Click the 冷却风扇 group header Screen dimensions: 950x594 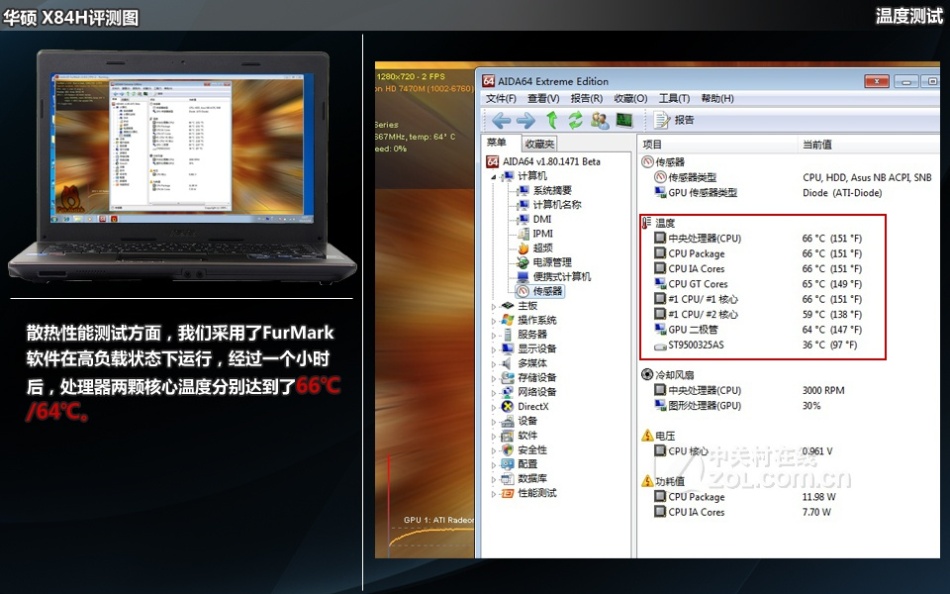click(x=668, y=375)
